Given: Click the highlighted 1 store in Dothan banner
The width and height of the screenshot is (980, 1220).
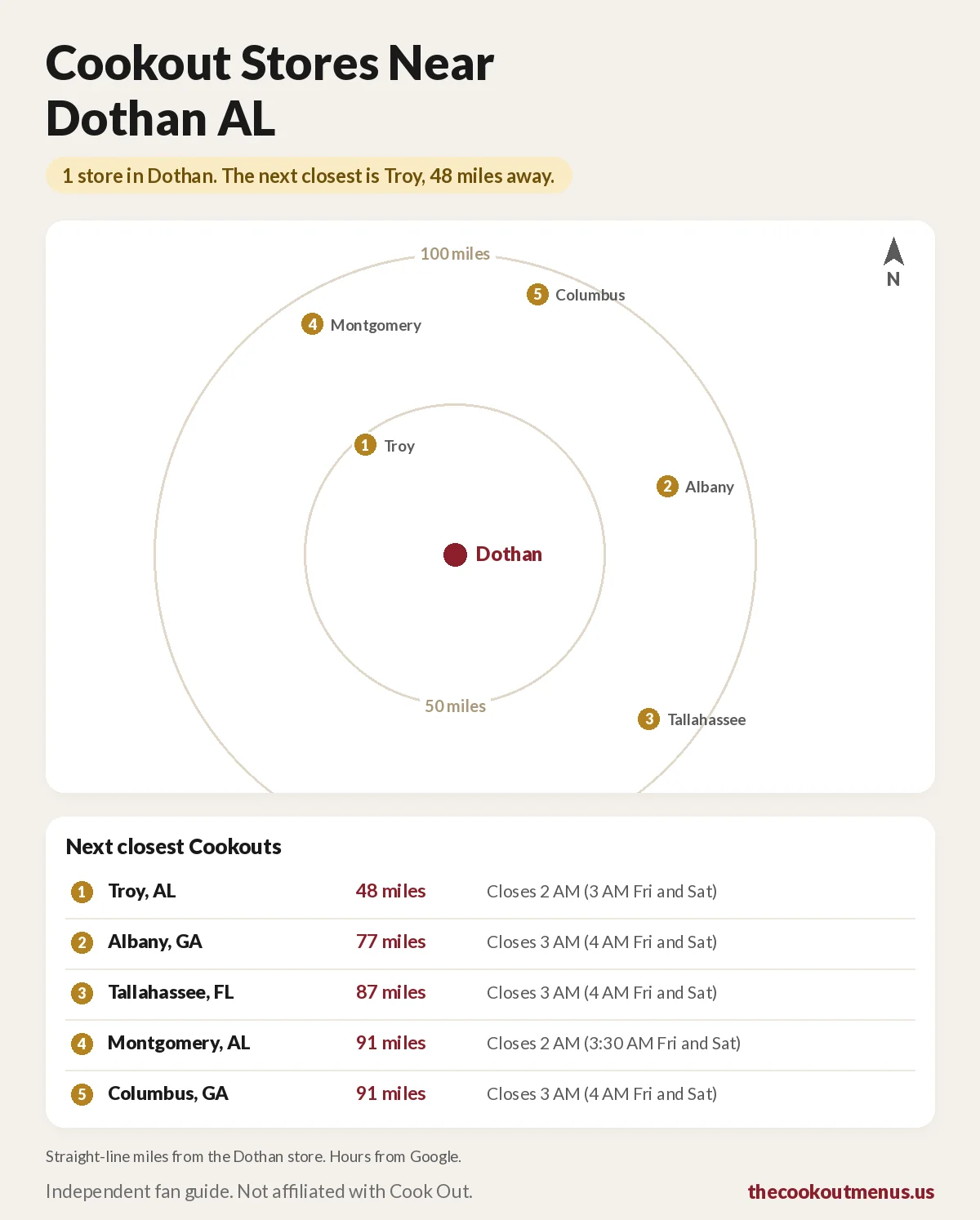Looking at the screenshot, I should pos(309,176).
